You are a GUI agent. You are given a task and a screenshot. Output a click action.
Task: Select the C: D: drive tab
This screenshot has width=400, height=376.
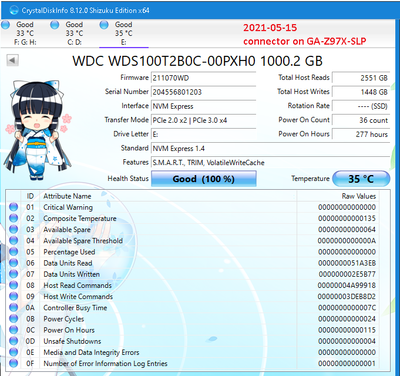coord(74,33)
